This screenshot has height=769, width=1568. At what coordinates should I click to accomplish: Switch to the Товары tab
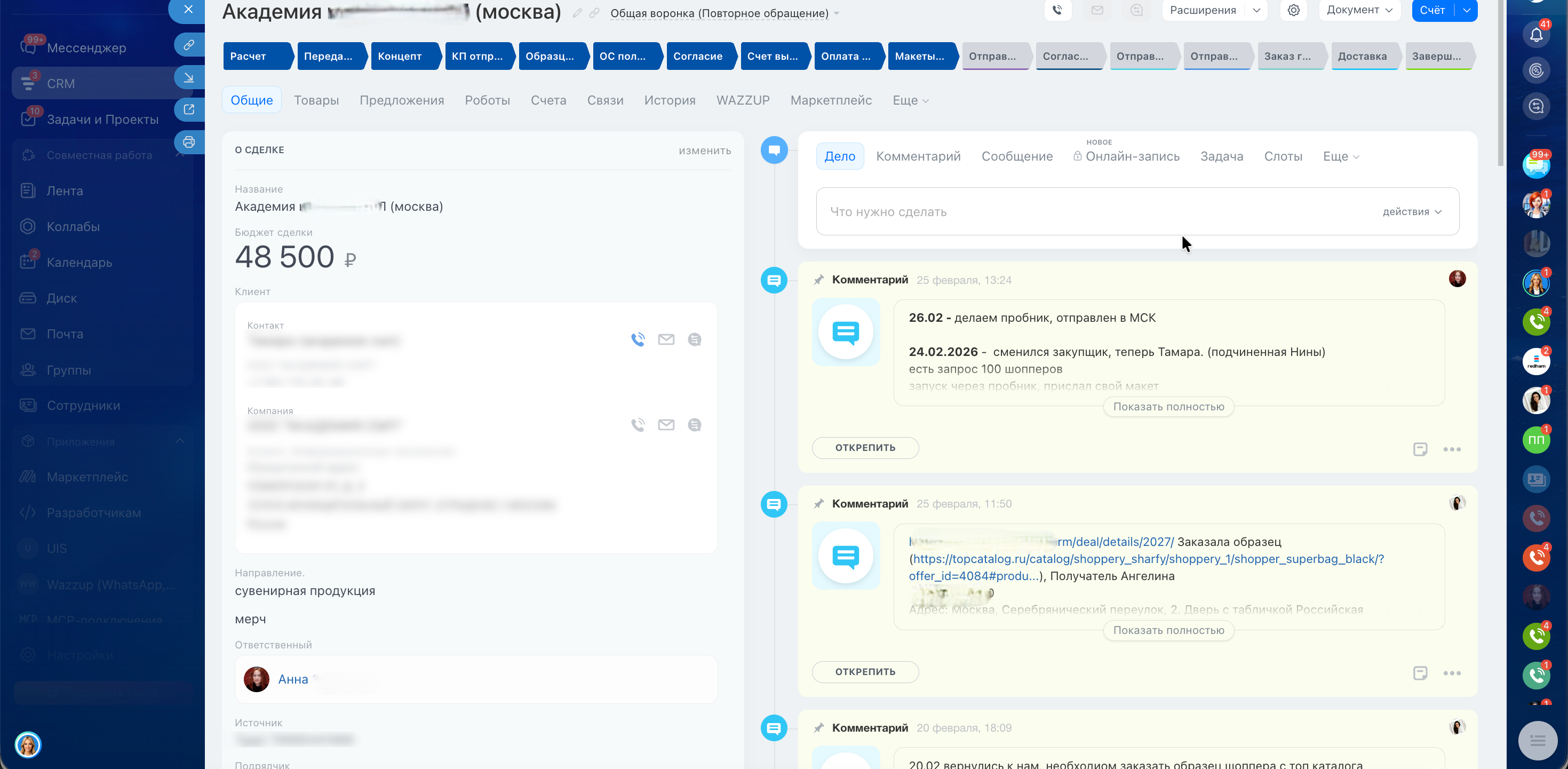pyautogui.click(x=316, y=100)
